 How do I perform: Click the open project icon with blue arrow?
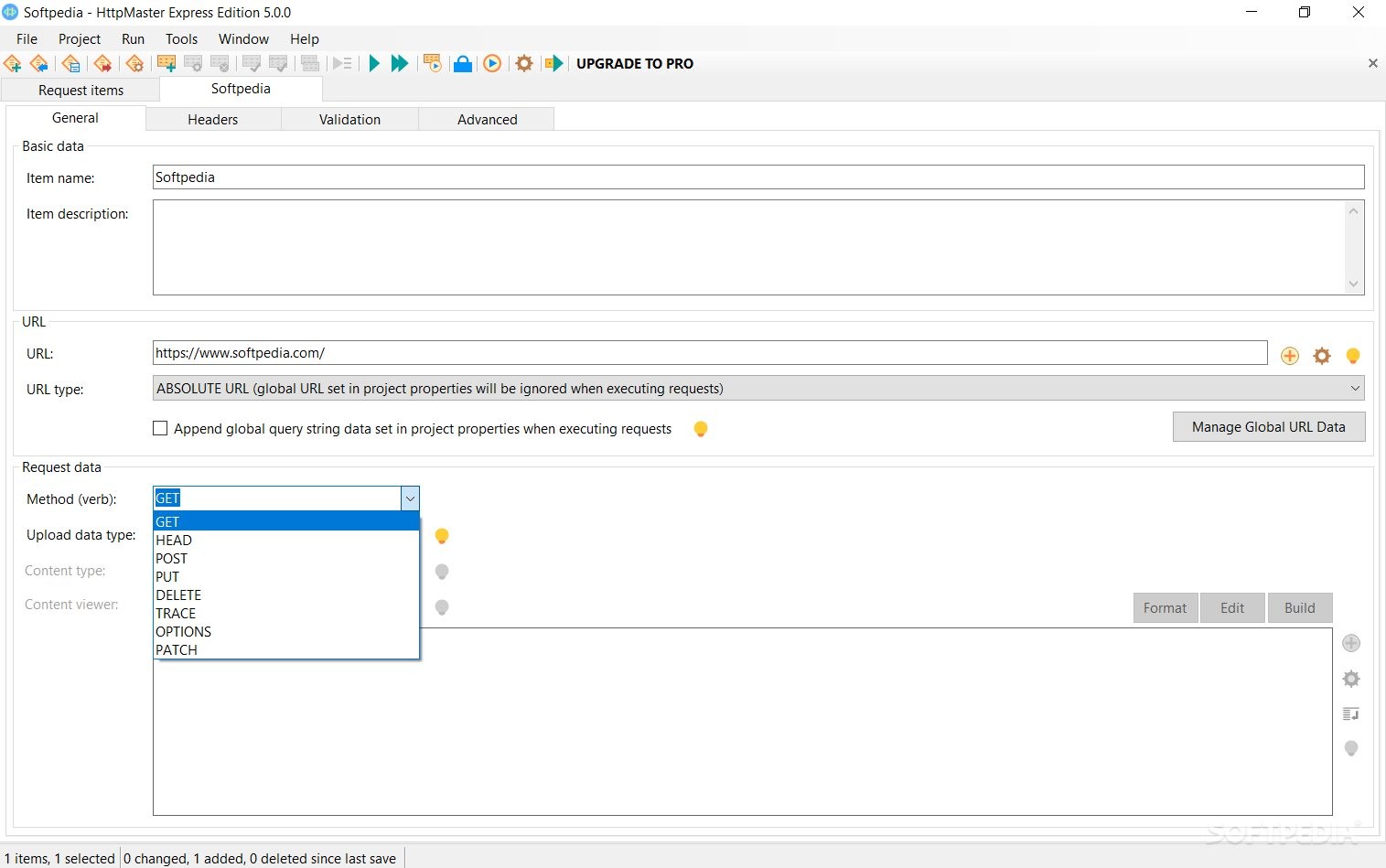39,64
